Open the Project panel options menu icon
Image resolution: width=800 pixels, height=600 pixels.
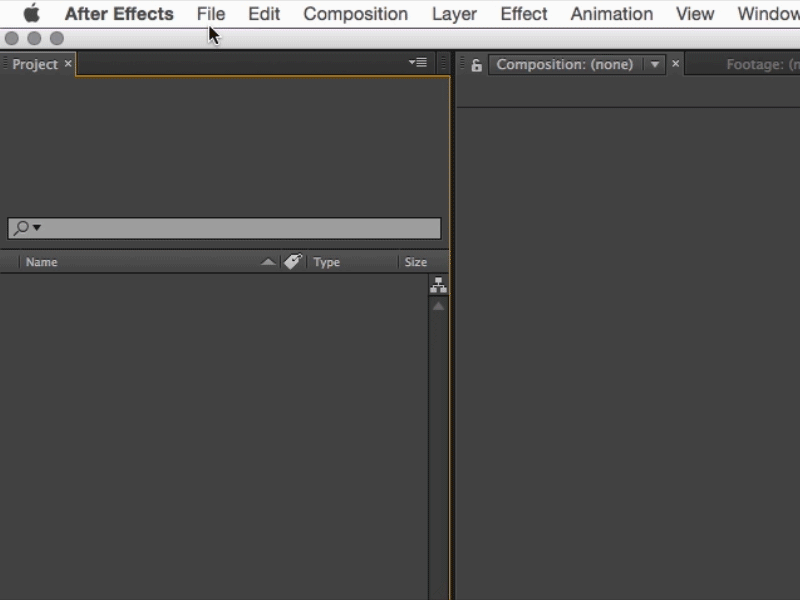418,63
